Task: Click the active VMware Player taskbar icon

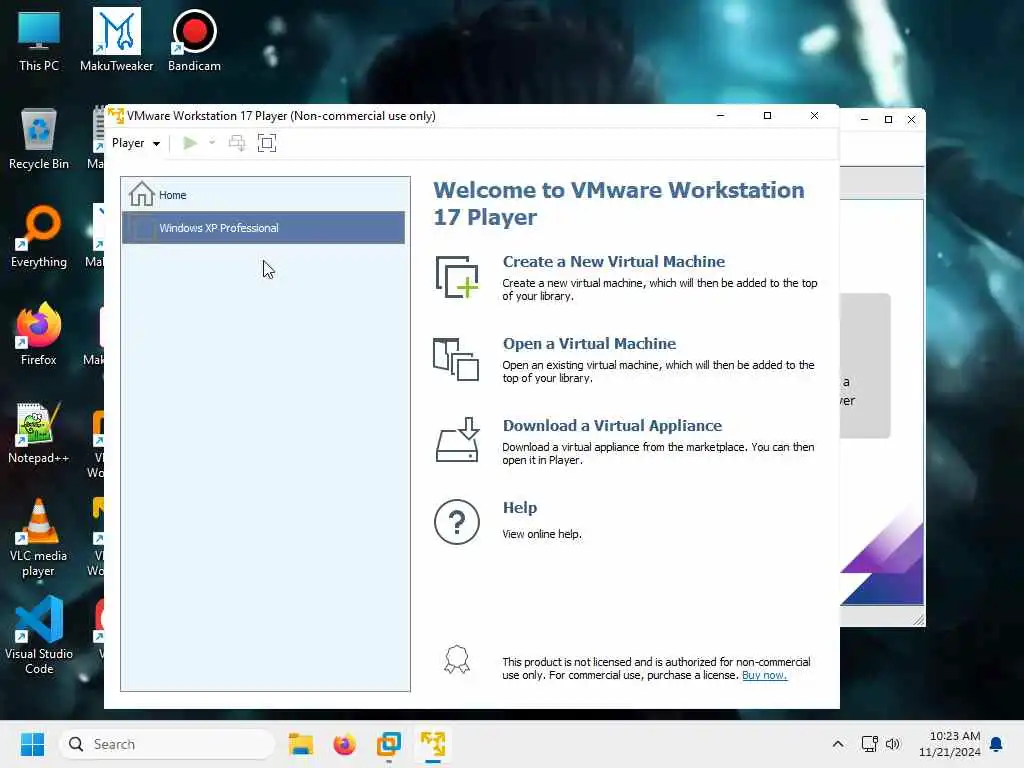Action: 432,744
